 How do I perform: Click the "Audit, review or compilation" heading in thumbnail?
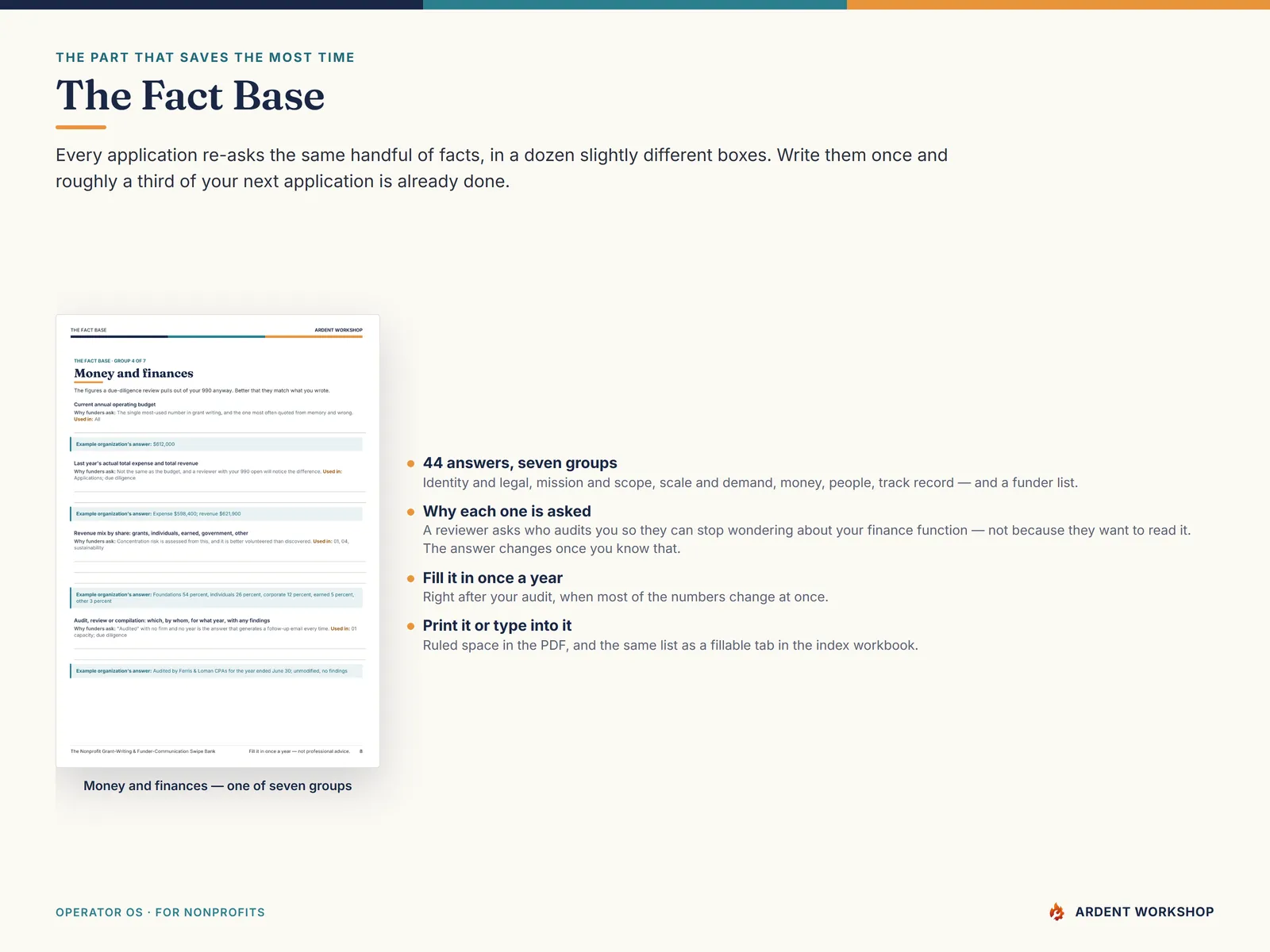pos(172,620)
